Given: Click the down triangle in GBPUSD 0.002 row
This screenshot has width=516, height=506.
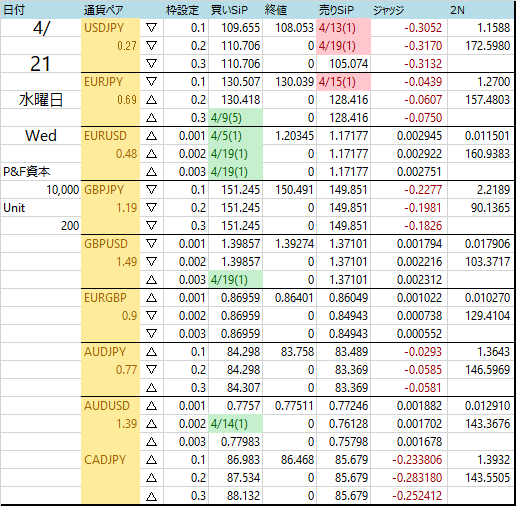Looking at the screenshot, I should [x=152, y=262].
